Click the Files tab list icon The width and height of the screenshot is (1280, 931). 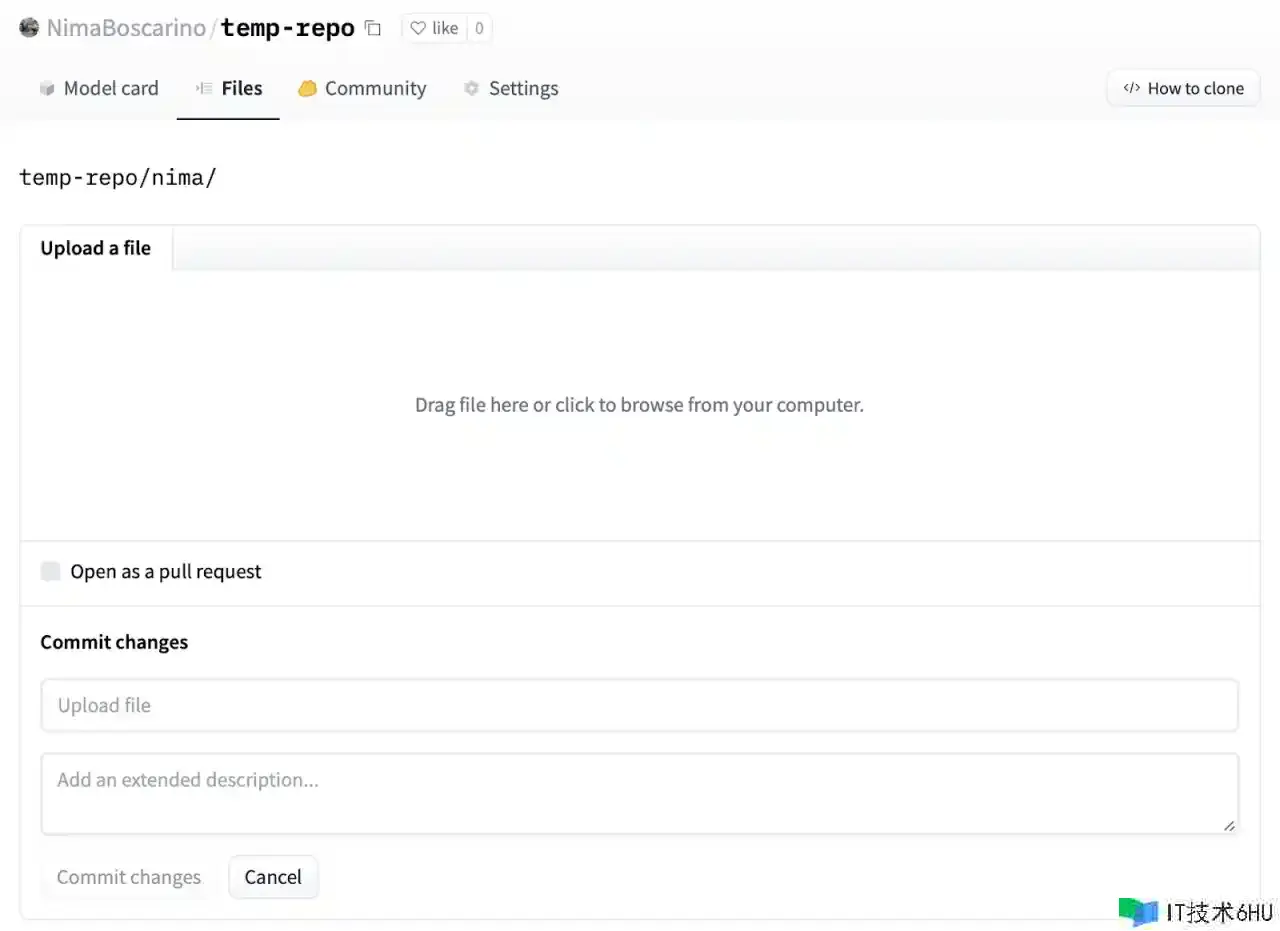(x=204, y=88)
